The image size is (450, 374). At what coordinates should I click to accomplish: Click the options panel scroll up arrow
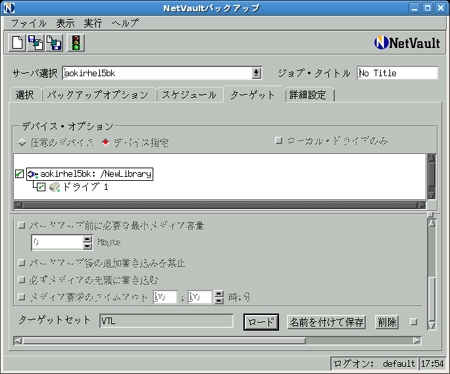(432, 223)
